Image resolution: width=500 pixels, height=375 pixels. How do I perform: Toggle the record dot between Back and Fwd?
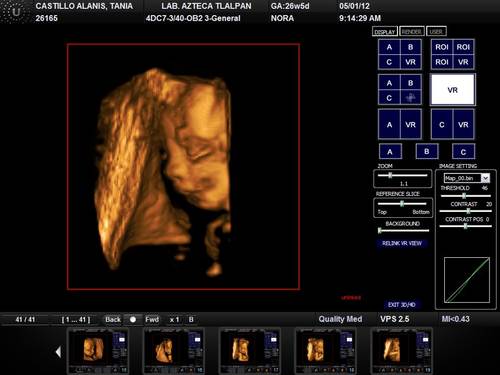point(133,319)
